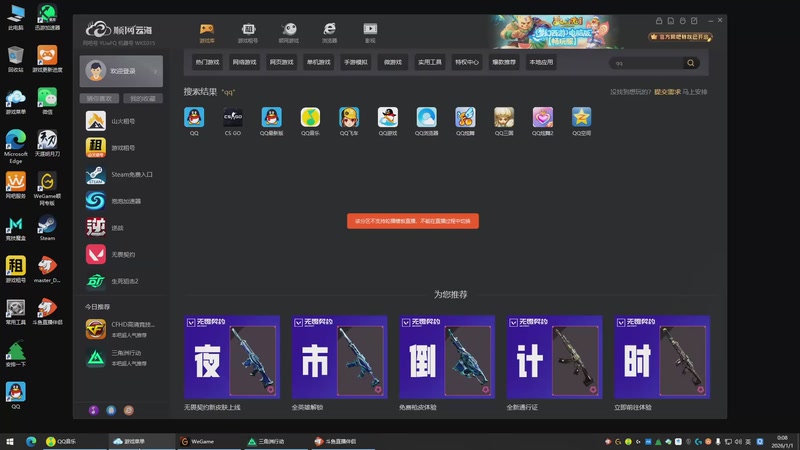Switch to the 猜你喜欢 sidebar tab
This screenshot has width=800, height=450.
coord(99,98)
